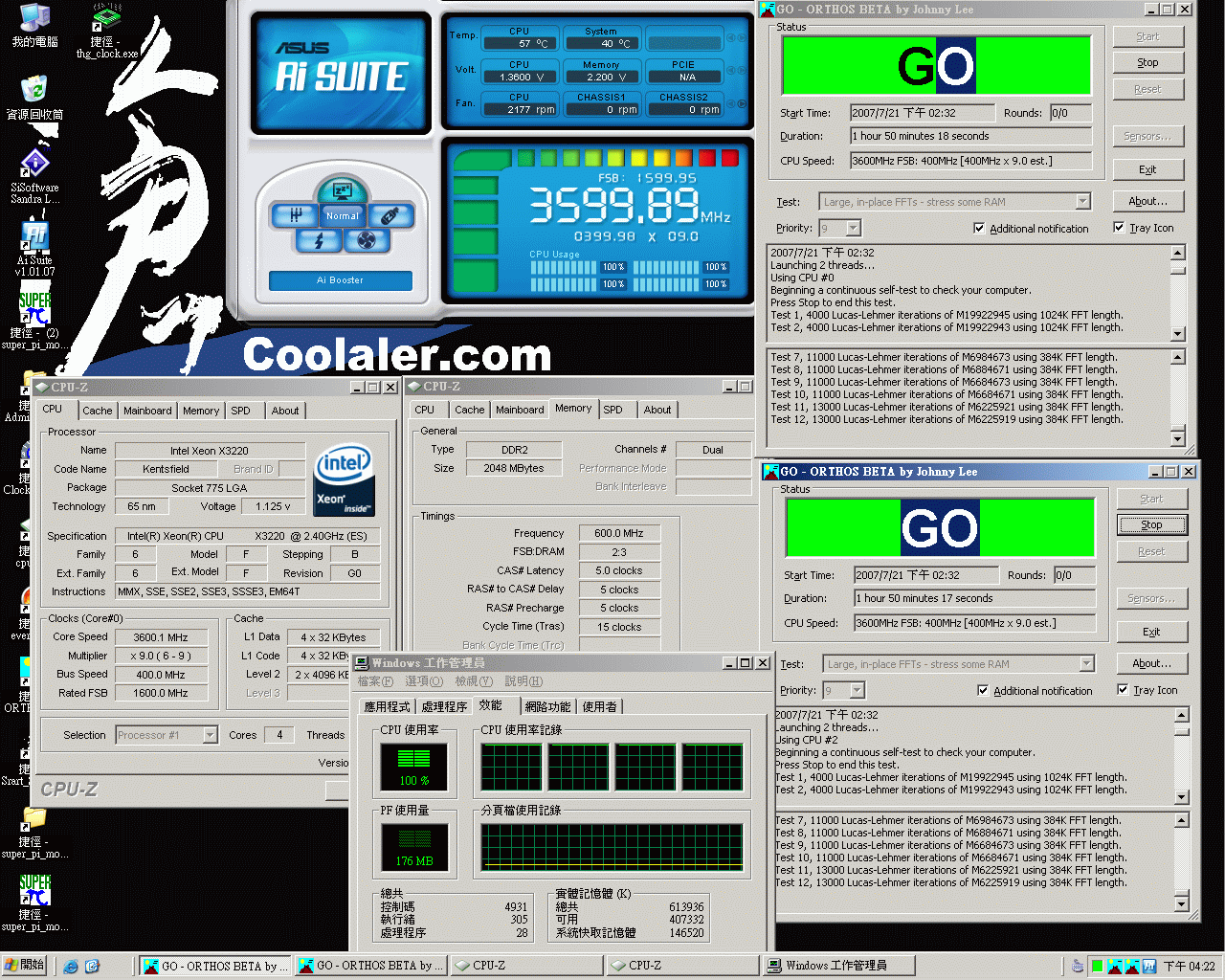The height and width of the screenshot is (980, 1225).
Task: Open the 檔案(F) menu in Task Manager
Action: tap(374, 681)
